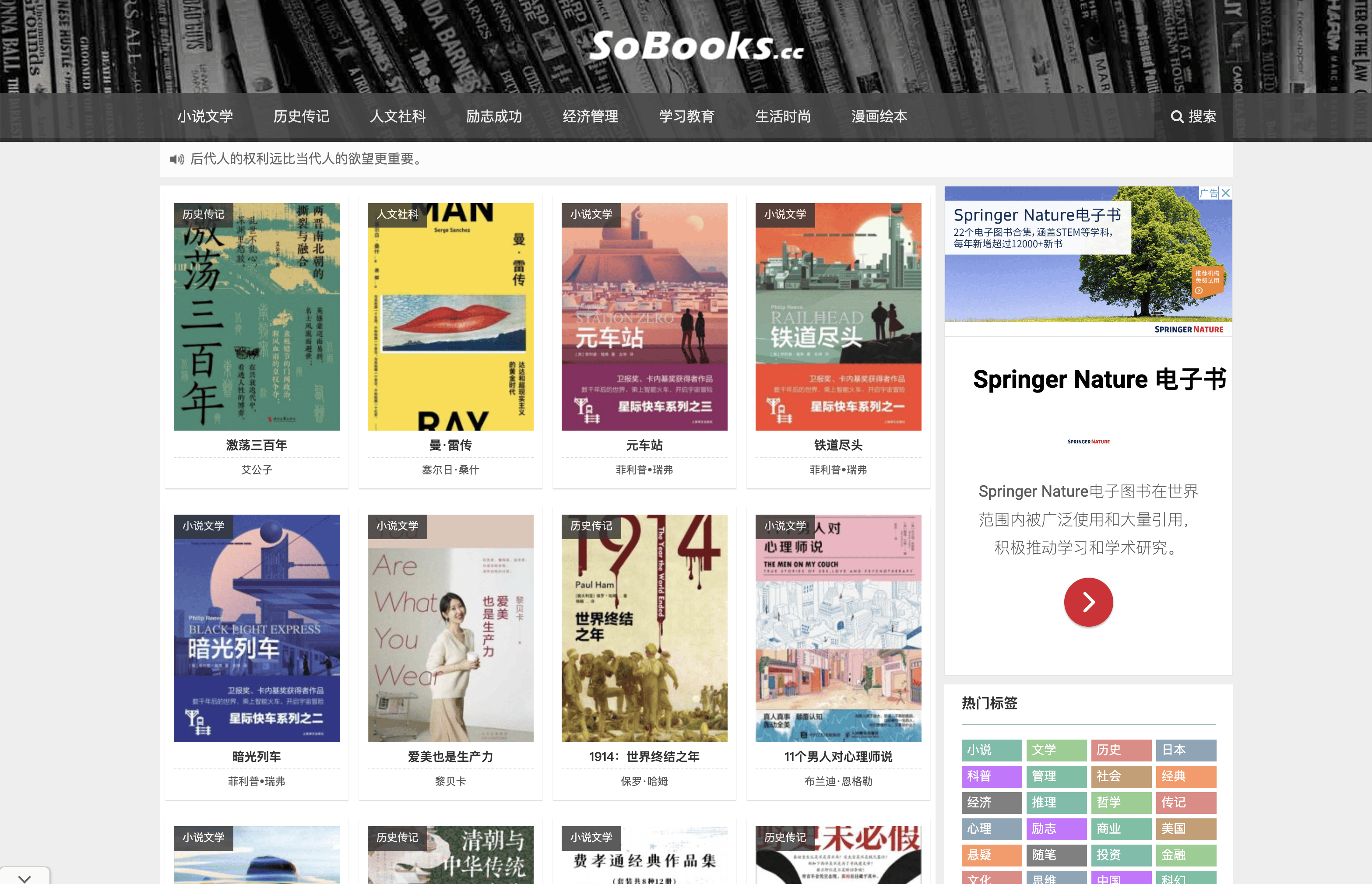Select the 金融 hot tag
Image resolution: width=1372 pixels, height=884 pixels.
(x=1186, y=855)
